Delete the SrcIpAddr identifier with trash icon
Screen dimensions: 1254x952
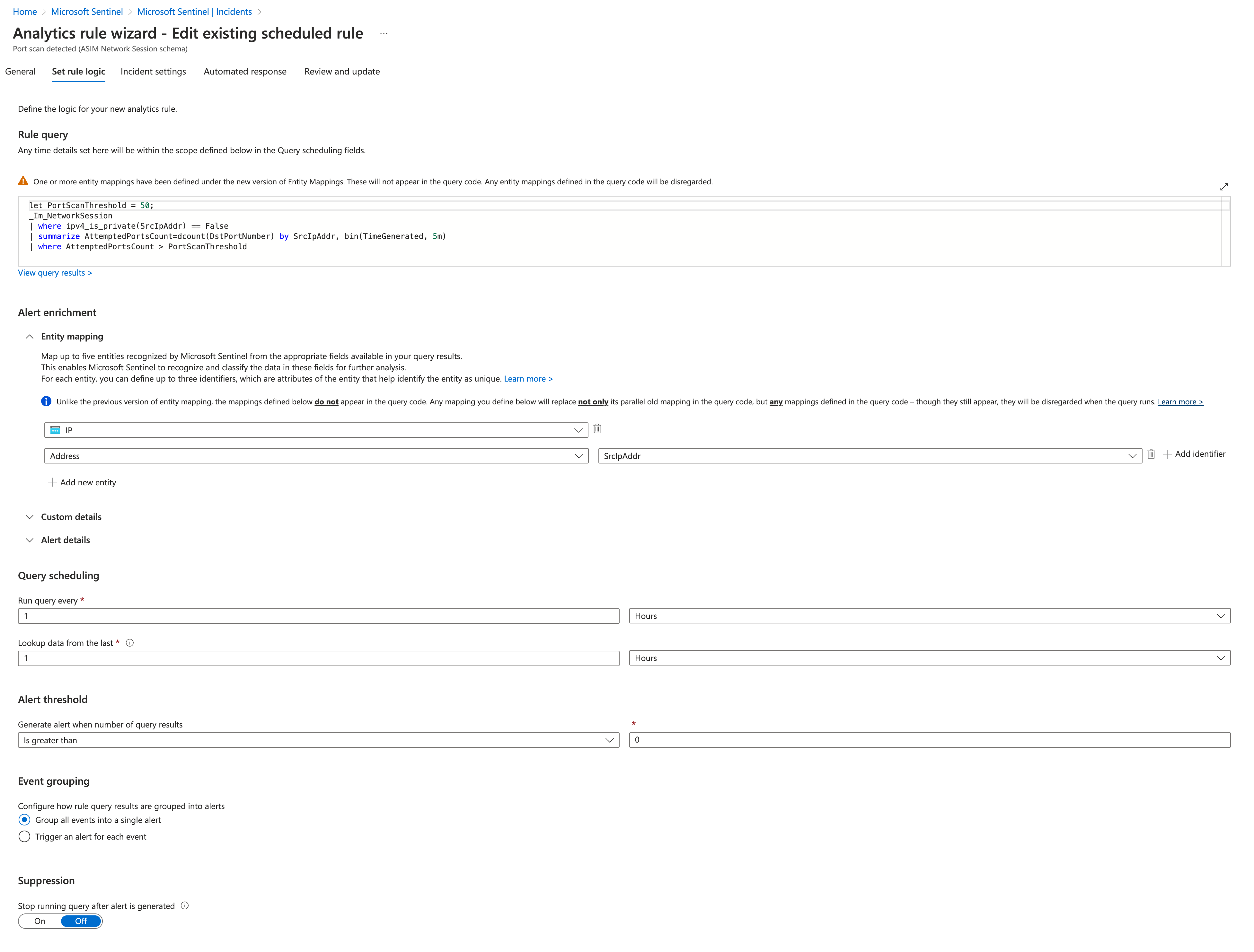pos(1151,455)
